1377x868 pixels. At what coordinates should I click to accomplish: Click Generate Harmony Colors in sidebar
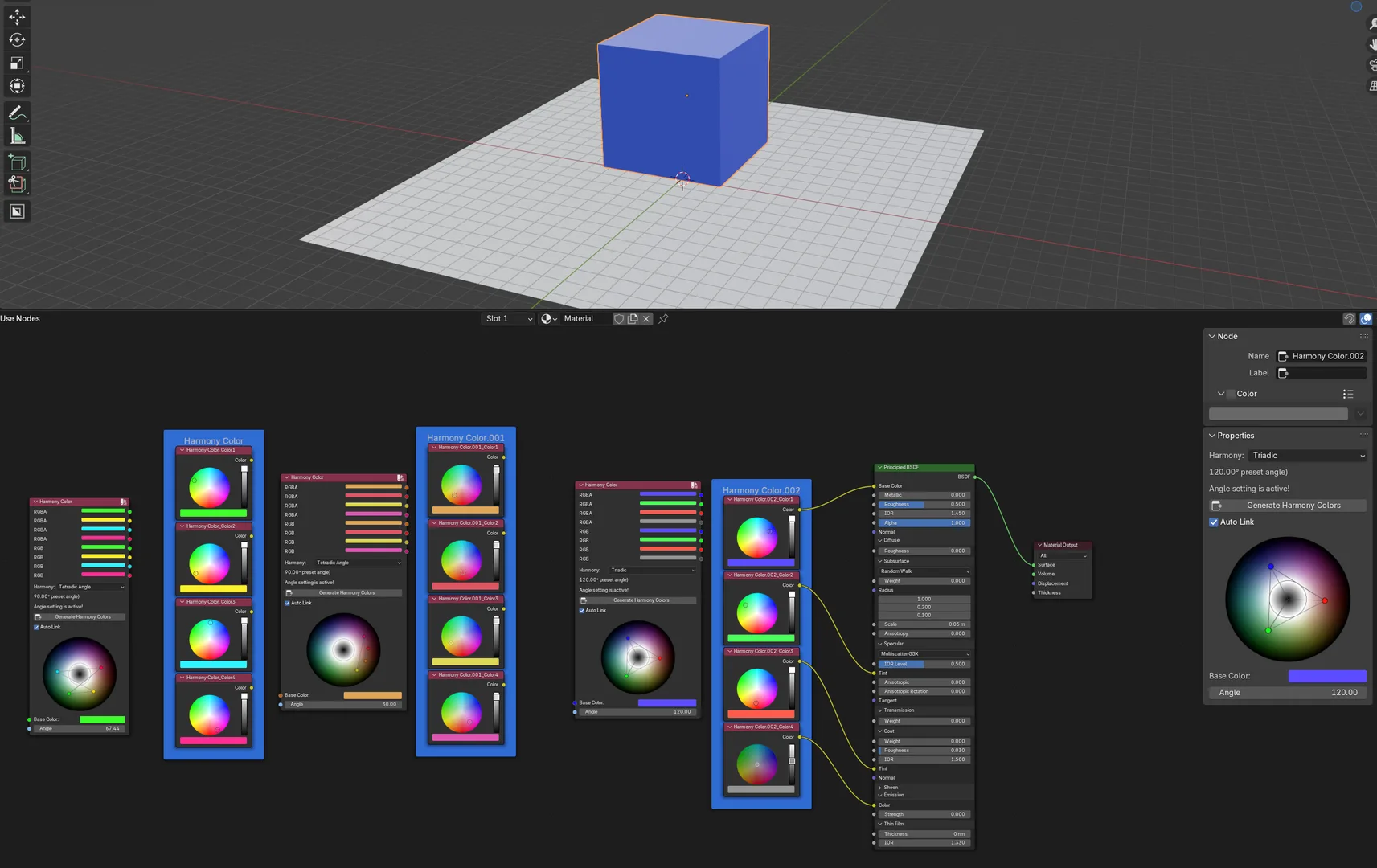point(1288,506)
